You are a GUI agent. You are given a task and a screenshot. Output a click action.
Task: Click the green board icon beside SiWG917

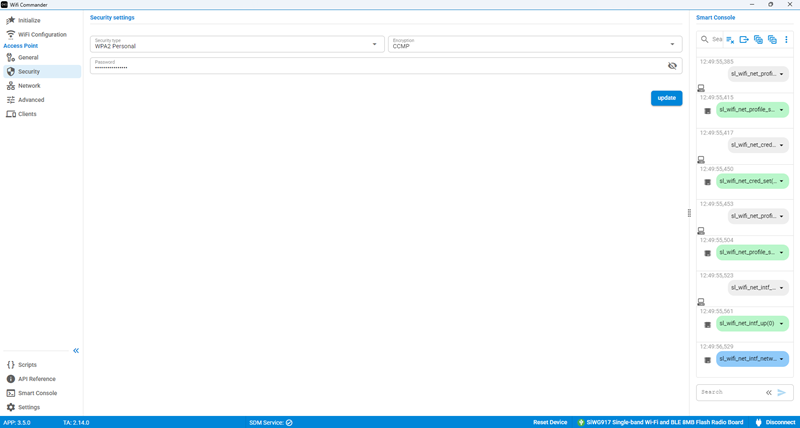point(581,422)
